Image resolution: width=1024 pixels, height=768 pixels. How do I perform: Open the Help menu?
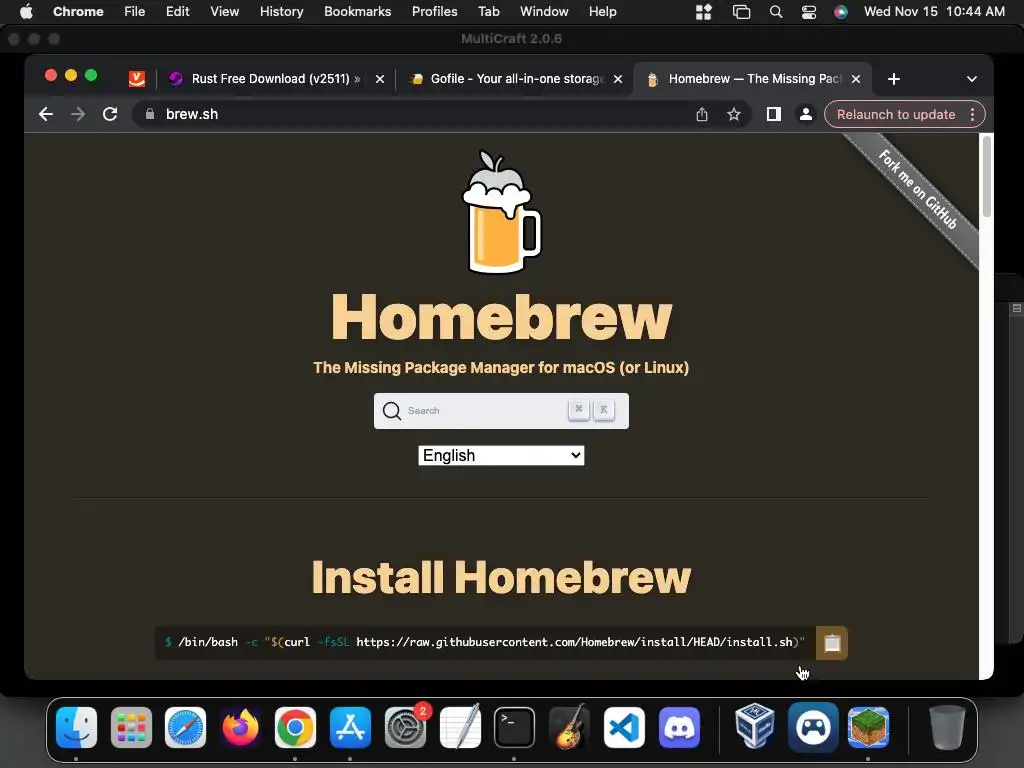(x=602, y=12)
